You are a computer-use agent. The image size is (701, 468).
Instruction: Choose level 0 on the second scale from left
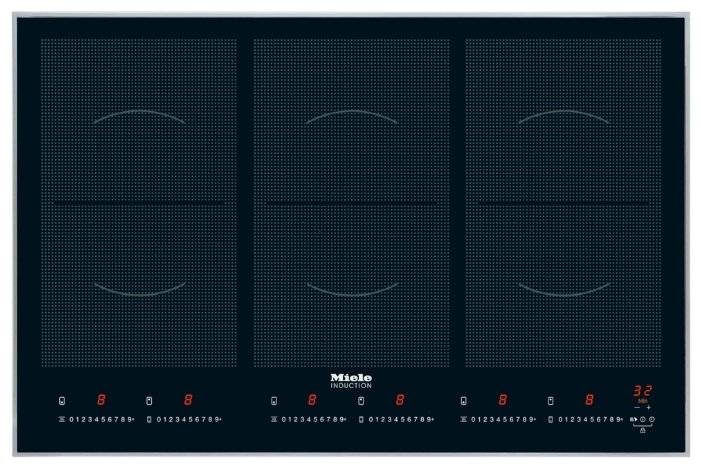point(159,419)
